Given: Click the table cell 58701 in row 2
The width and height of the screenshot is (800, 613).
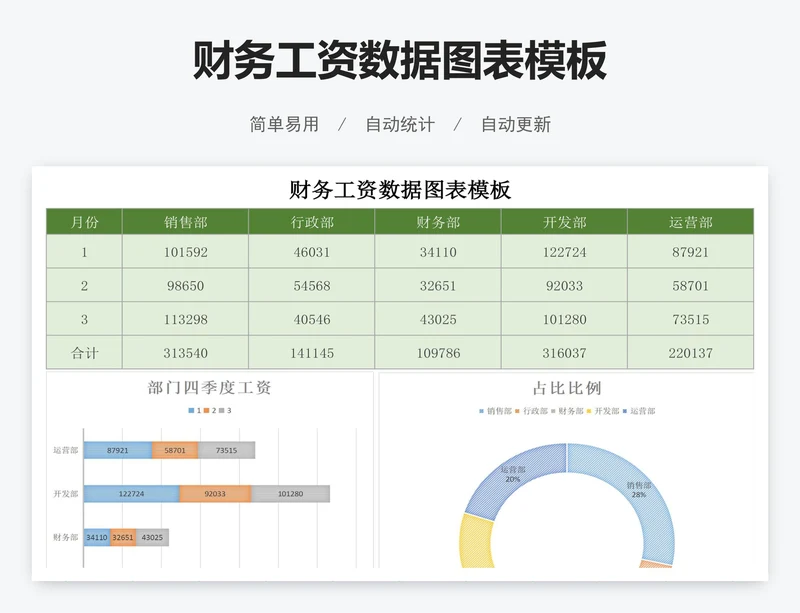Looking at the screenshot, I should tap(690, 285).
